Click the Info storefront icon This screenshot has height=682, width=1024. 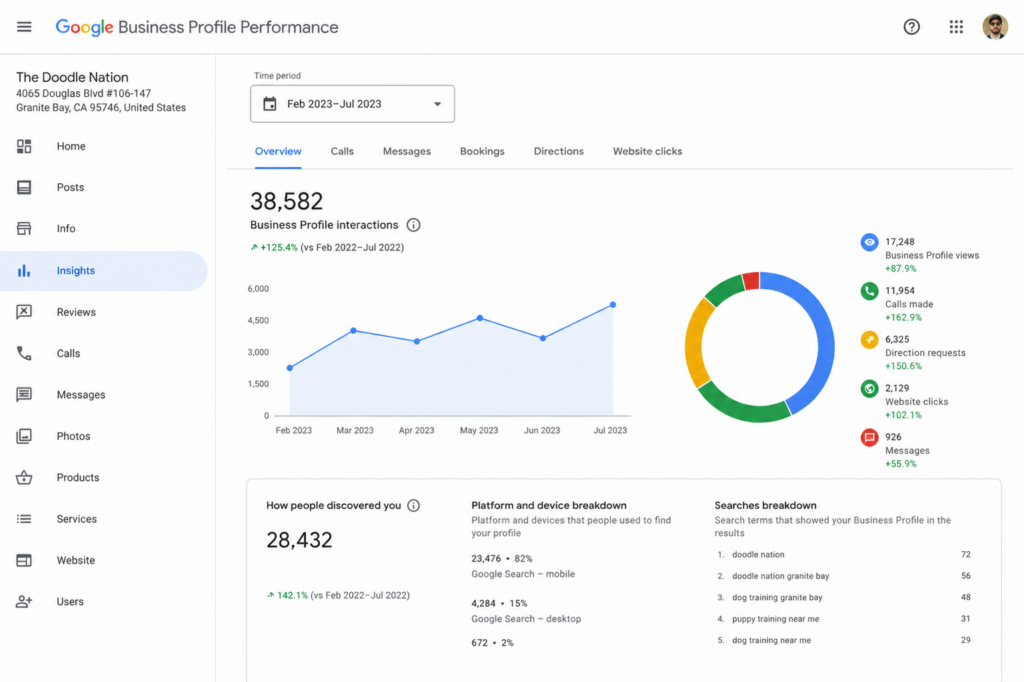[x=24, y=229]
